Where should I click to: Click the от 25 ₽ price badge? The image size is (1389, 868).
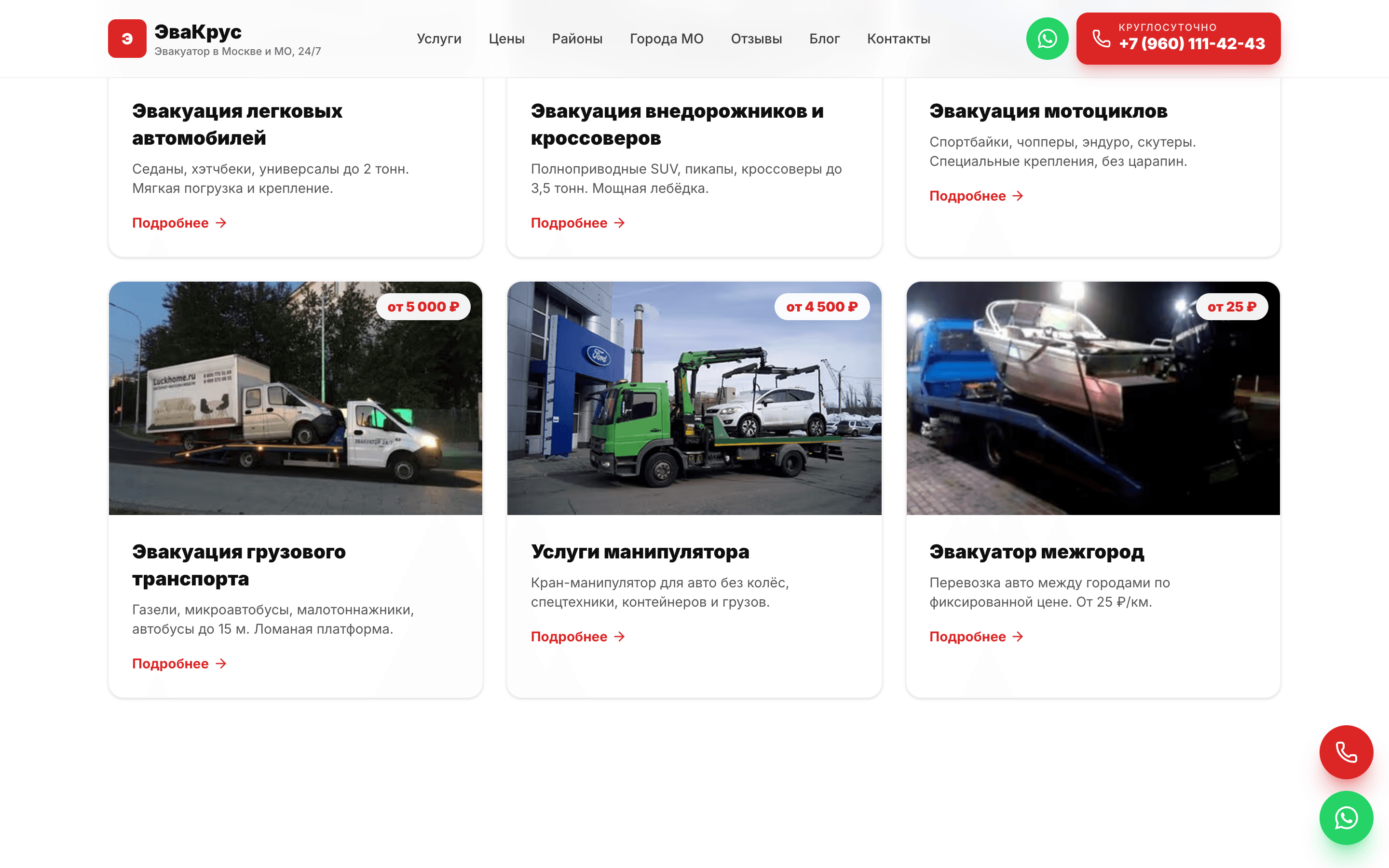pyautogui.click(x=1232, y=307)
